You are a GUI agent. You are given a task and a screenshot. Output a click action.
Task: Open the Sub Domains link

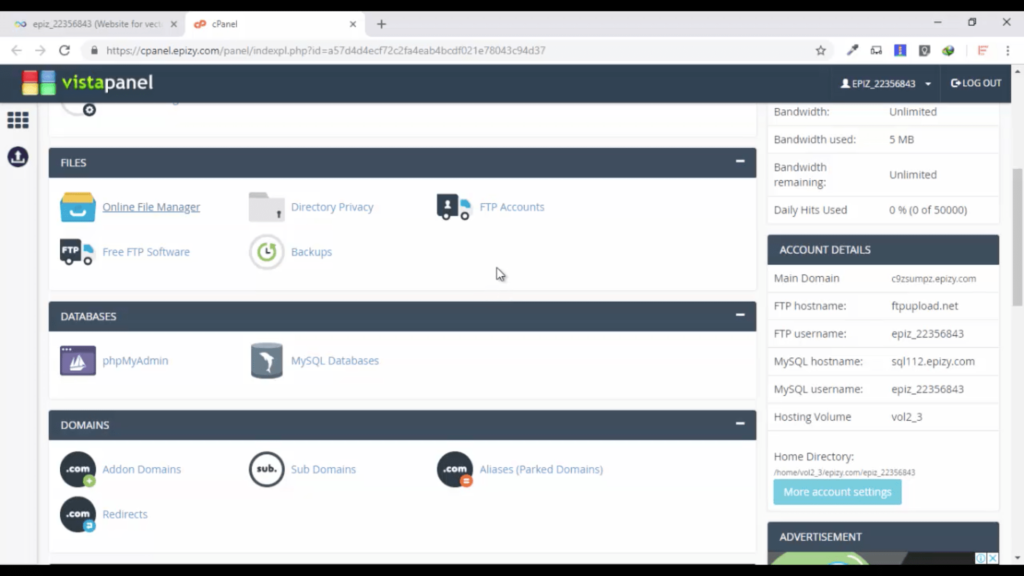click(323, 470)
